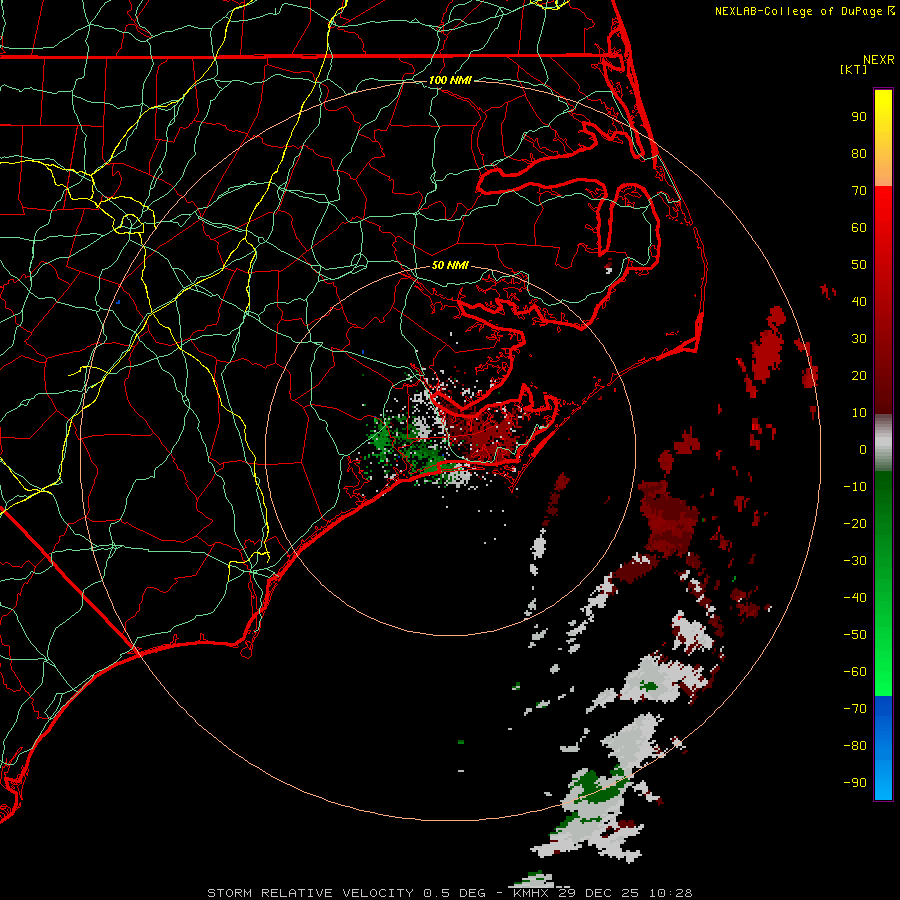Image resolution: width=900 pixels, height=900 pixels.
Task: Click the 80 value on the velocity scale
Action: tap(859, 154)
